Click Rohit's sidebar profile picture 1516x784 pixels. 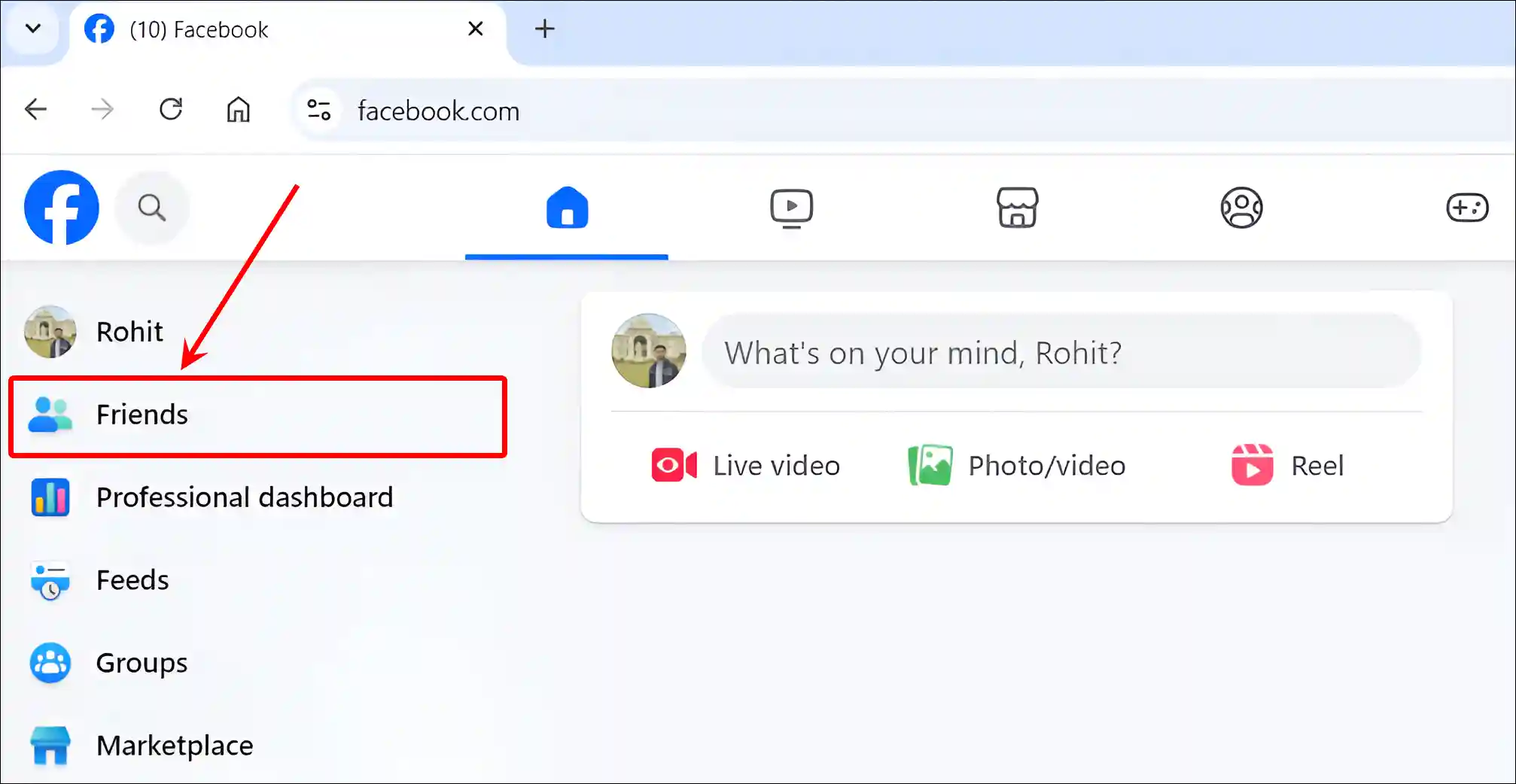pyautogui.click(x=50, y=332)
